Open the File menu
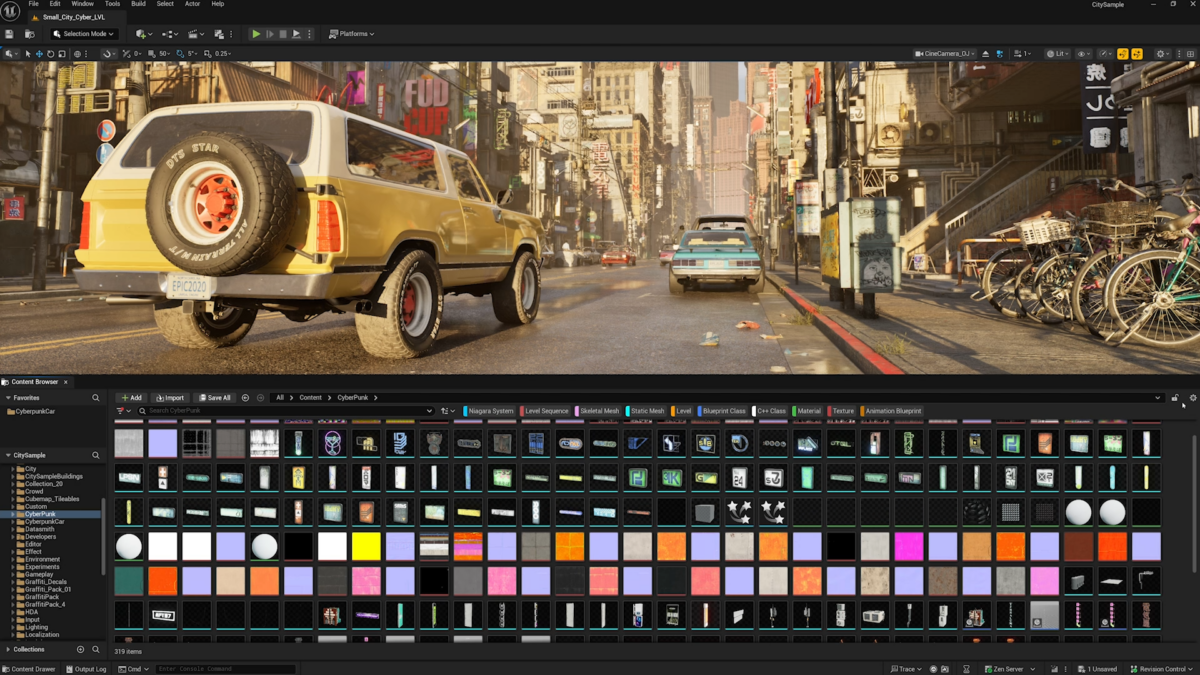Image resolution: width=1200 pixels, height=675 pixels. 33,4
